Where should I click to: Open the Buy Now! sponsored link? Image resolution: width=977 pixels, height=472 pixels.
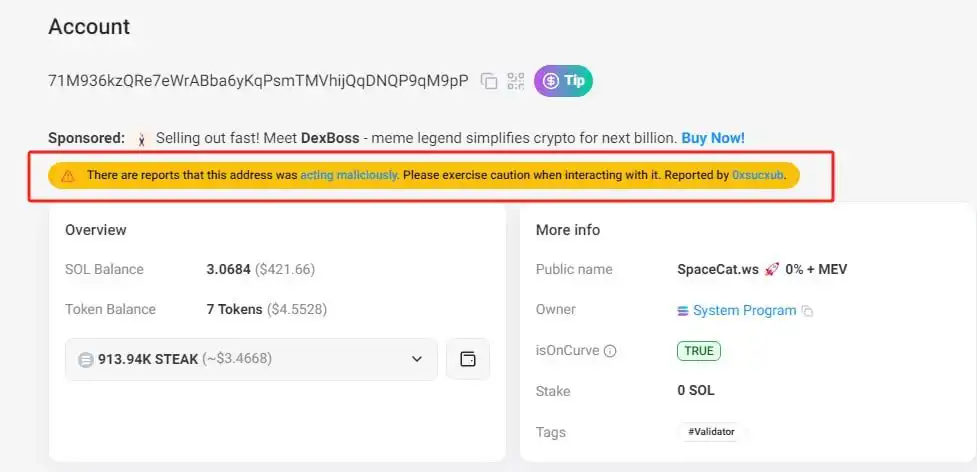713,138
